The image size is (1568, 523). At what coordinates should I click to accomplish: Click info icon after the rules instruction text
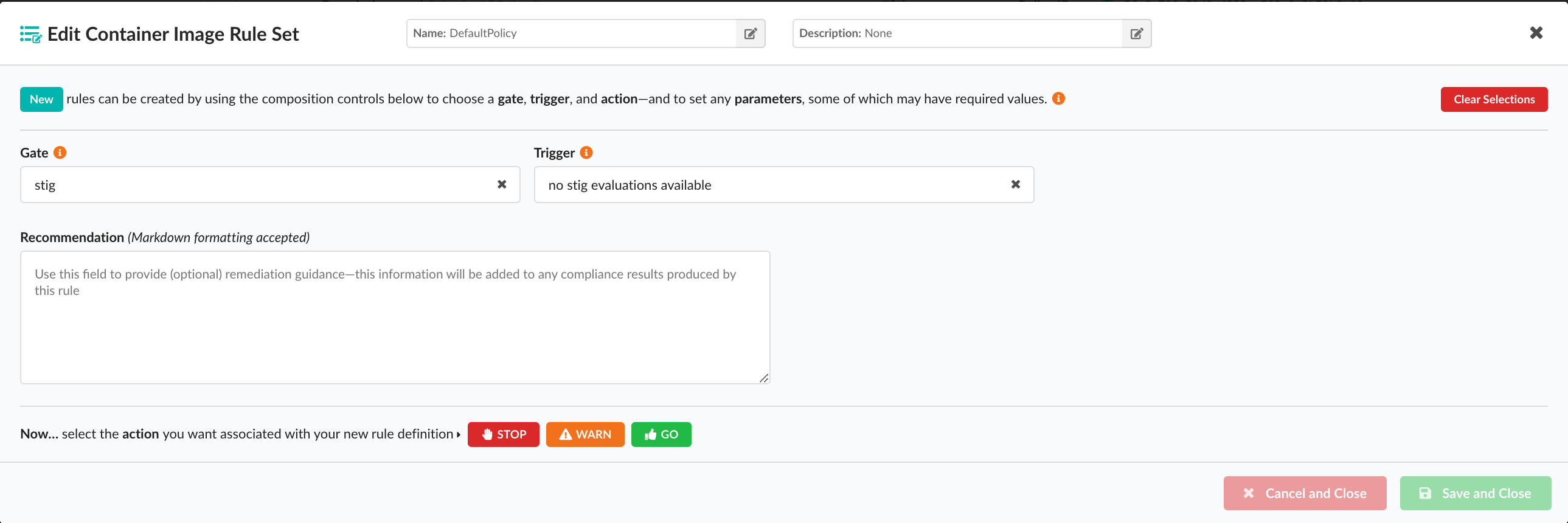pyautogui.click(x=1058, y=99)
